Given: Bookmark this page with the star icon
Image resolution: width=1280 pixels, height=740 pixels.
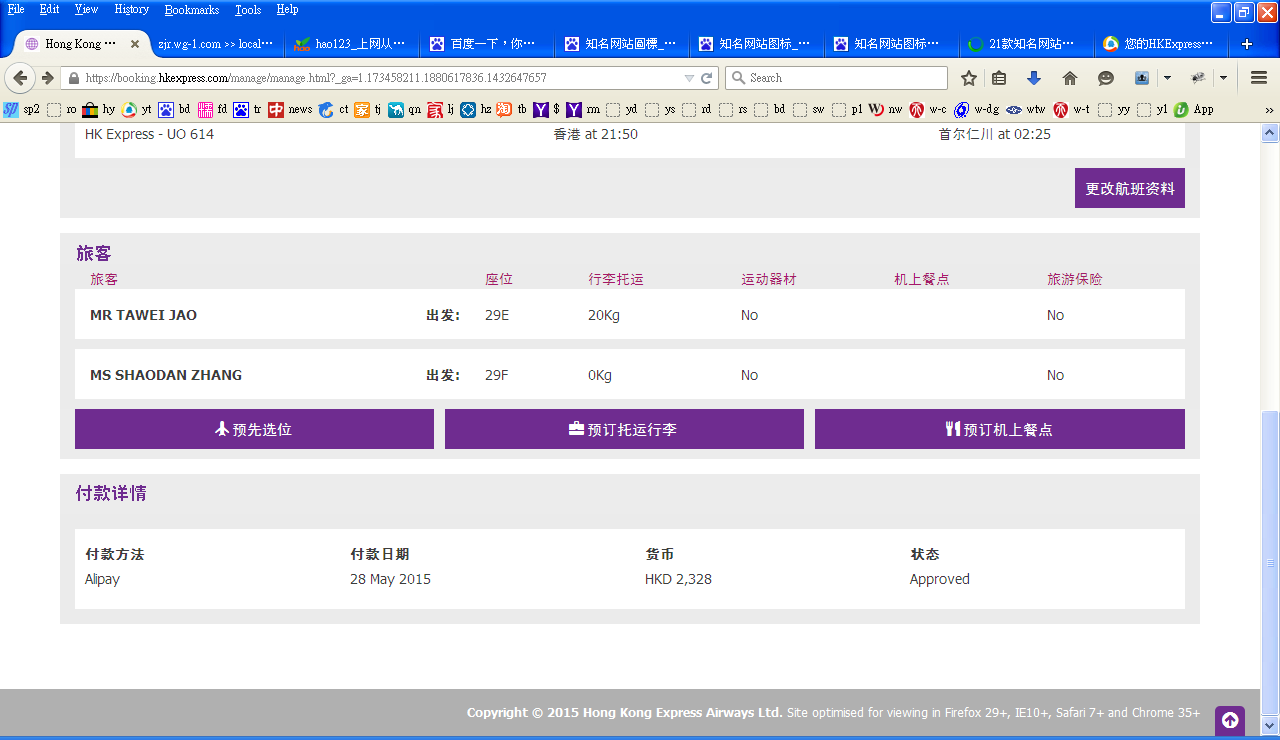Looking at the screenshot, I should pos(968,78).
